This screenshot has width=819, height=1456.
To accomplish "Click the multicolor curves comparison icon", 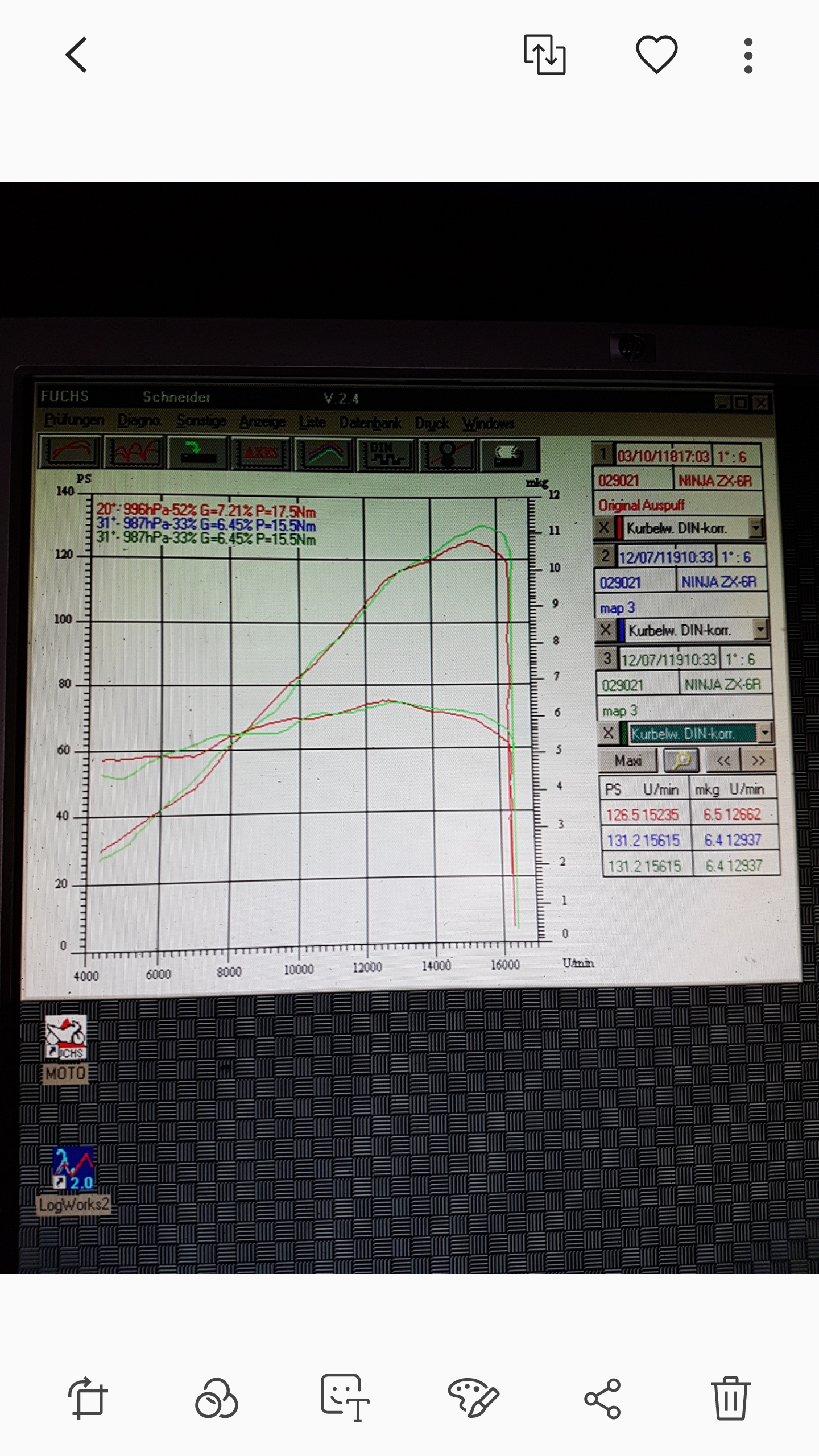I will (323, 454).
